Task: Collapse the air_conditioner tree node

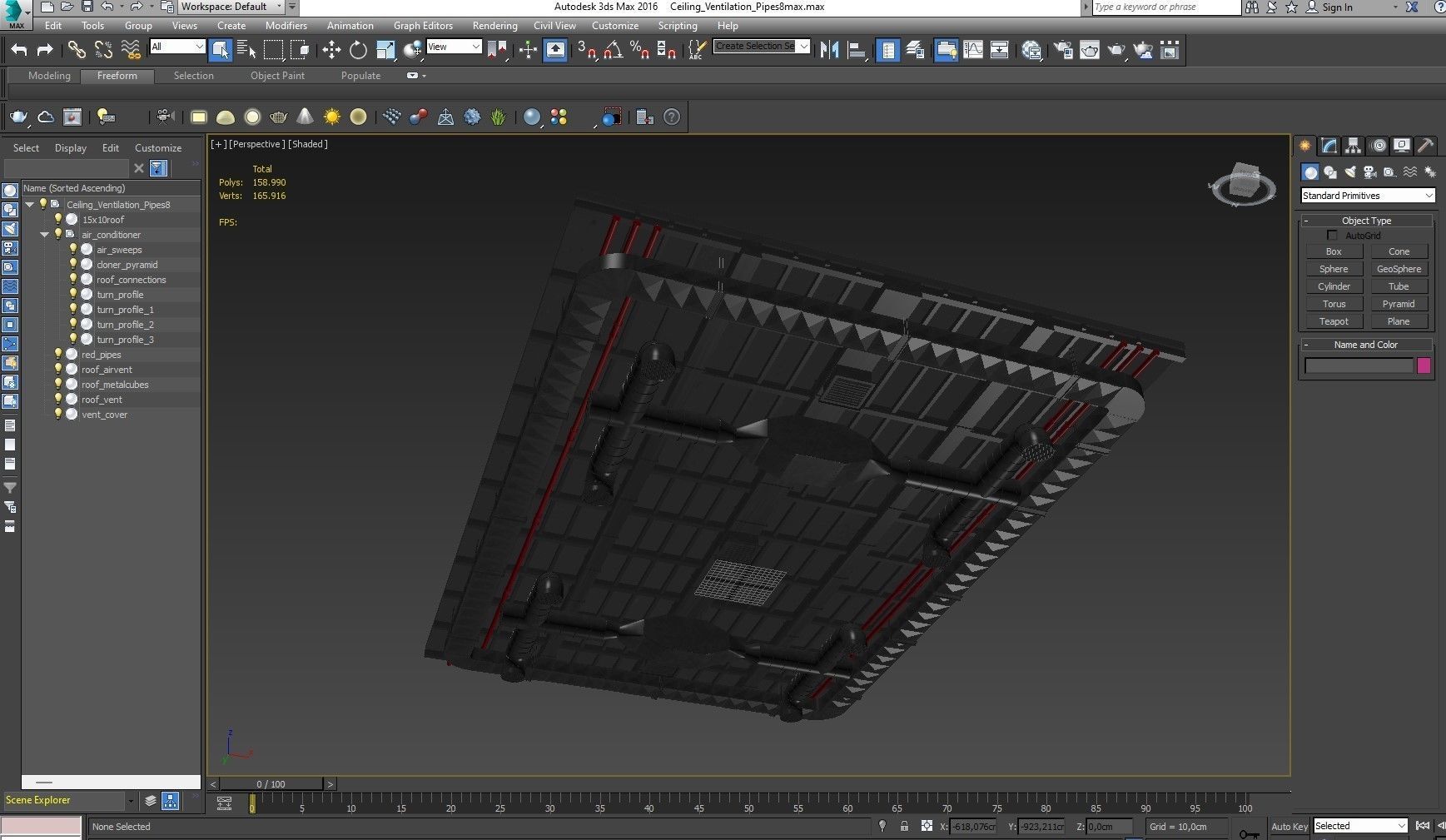Action: [45, 235]
